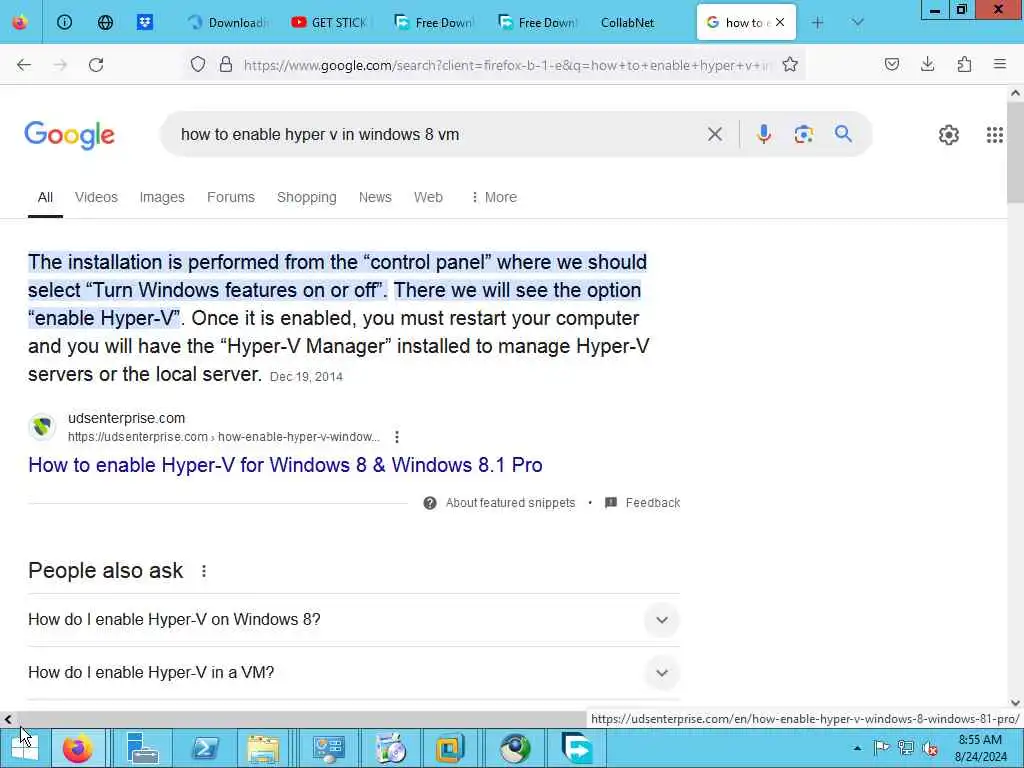
Task: Open the Firefox application menu
Action: [x=1000, y=64]
